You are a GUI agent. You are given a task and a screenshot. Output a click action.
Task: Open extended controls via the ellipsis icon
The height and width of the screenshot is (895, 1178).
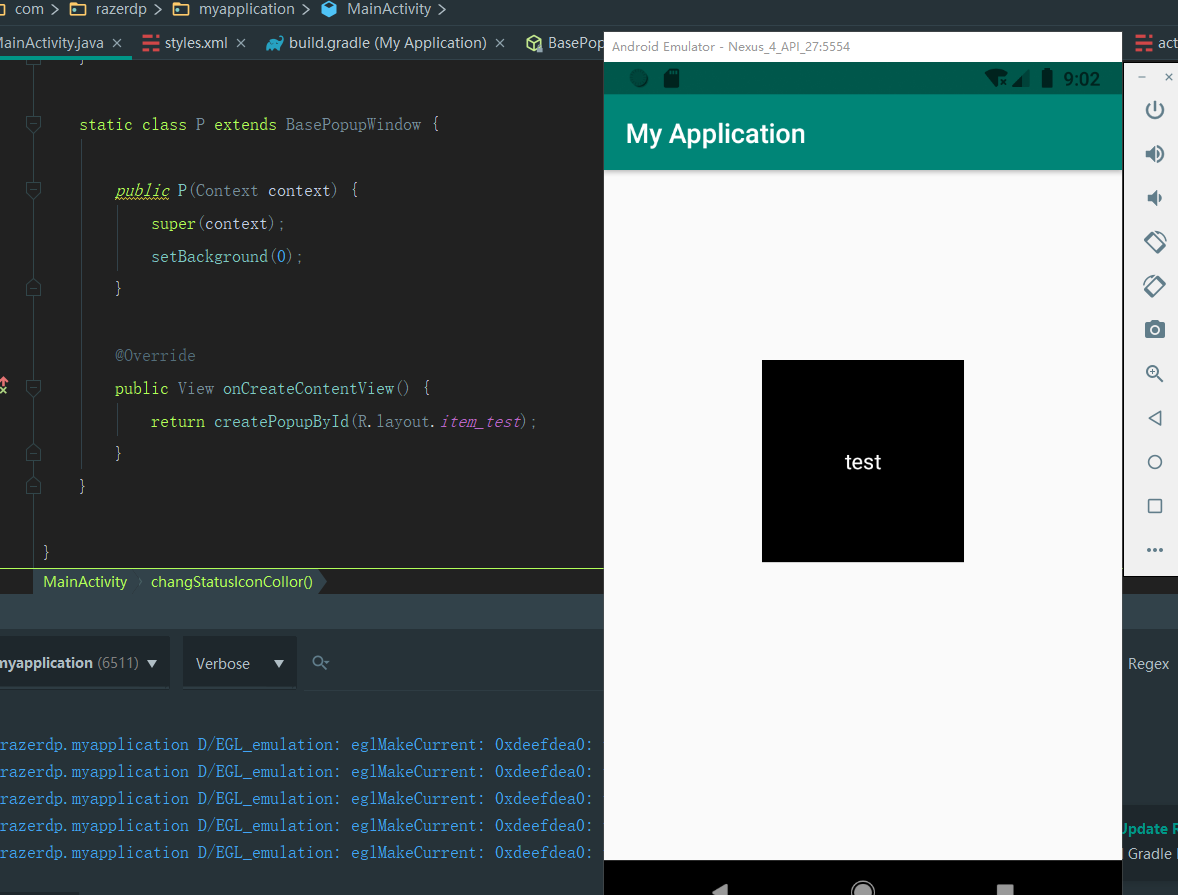tap(1154, 549)
